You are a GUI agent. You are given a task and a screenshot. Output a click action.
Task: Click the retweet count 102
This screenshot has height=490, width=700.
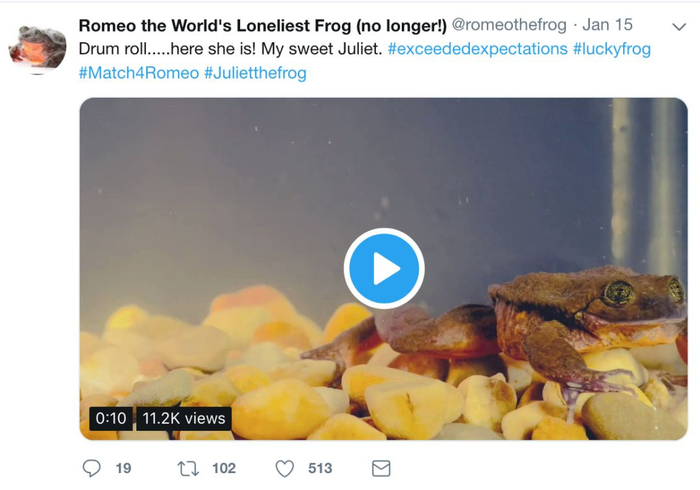224,468
